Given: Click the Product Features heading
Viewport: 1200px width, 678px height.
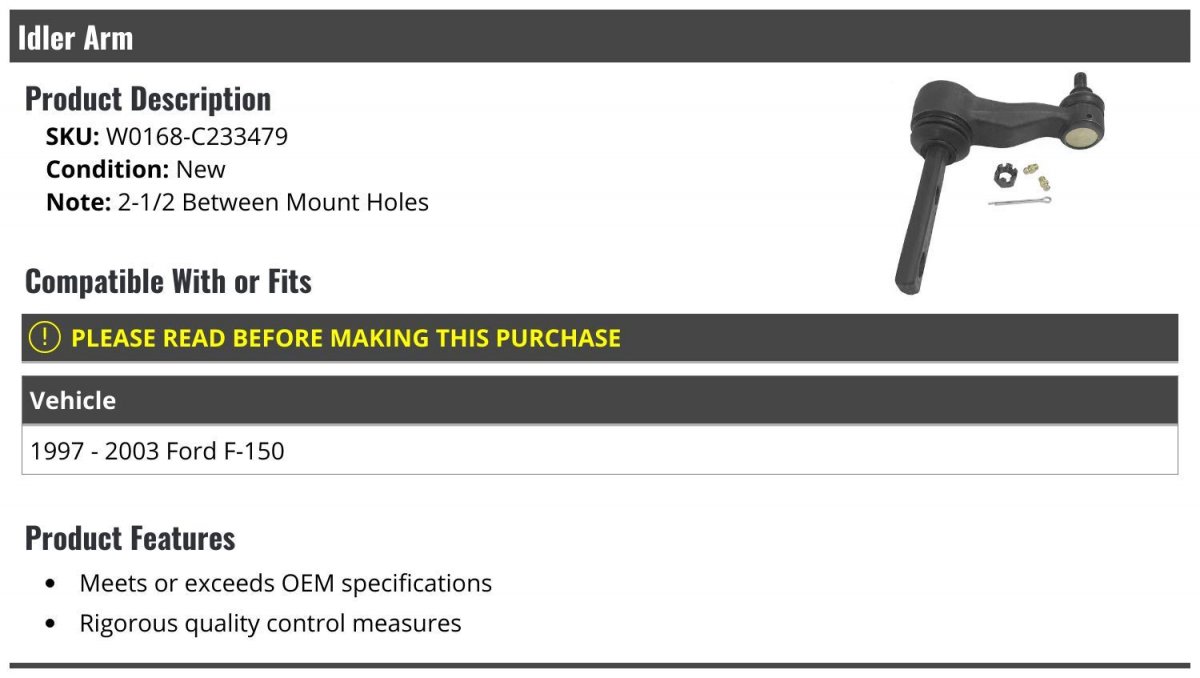Looking at the screenshot, I should pyautogui.click(x=130, y=538).
